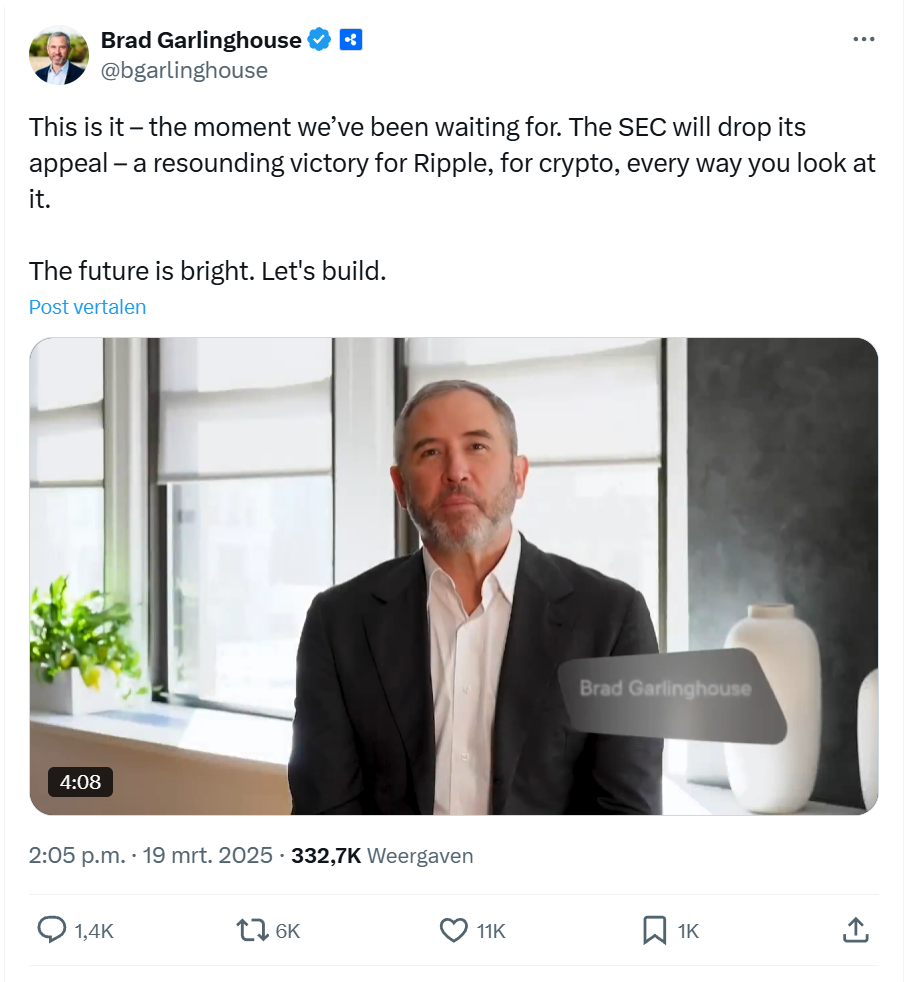
Task: Open the three-dot more options menu
Action: tap(863, 39)
